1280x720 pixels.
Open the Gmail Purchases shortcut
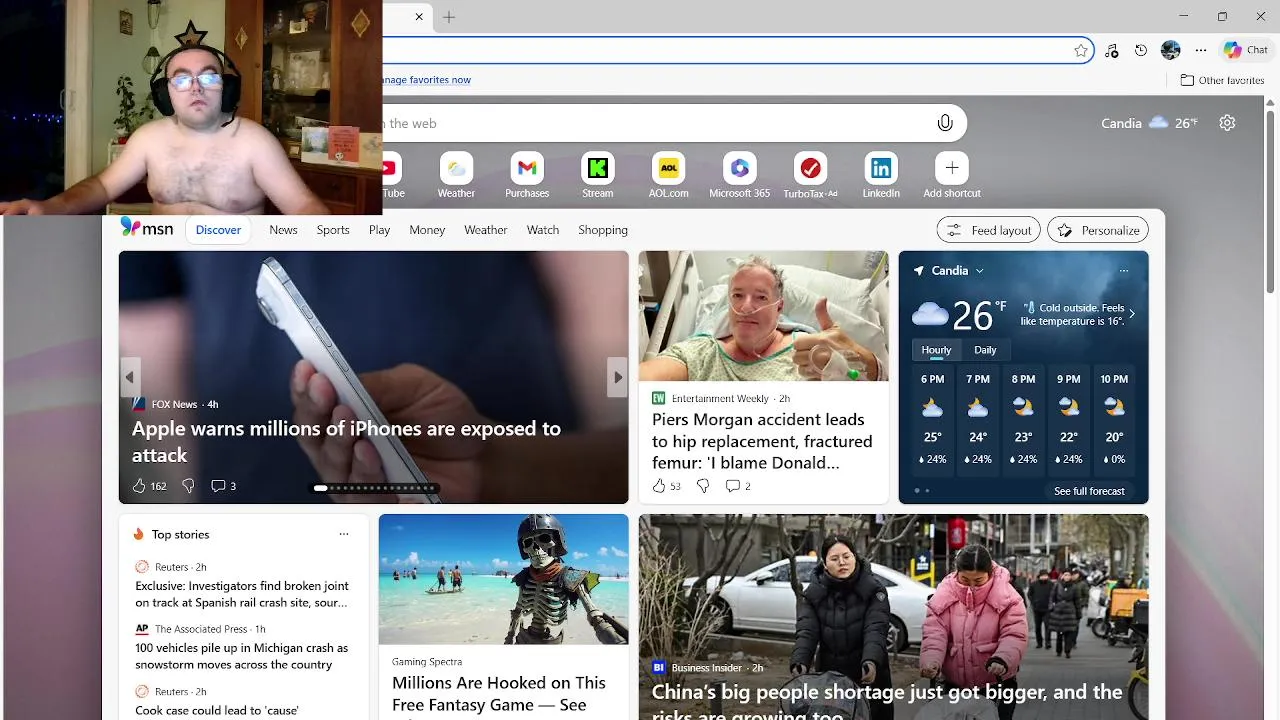click(527, 175)
